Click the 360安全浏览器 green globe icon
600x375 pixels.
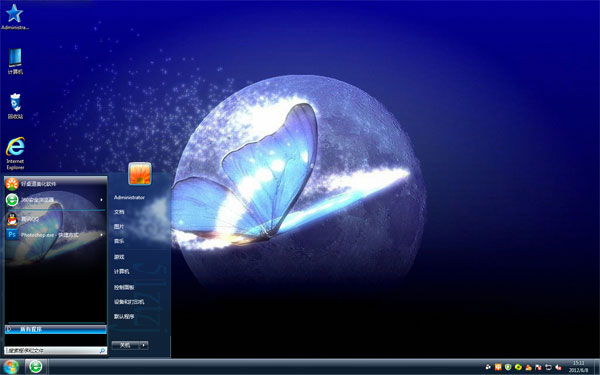coord(12,200)
